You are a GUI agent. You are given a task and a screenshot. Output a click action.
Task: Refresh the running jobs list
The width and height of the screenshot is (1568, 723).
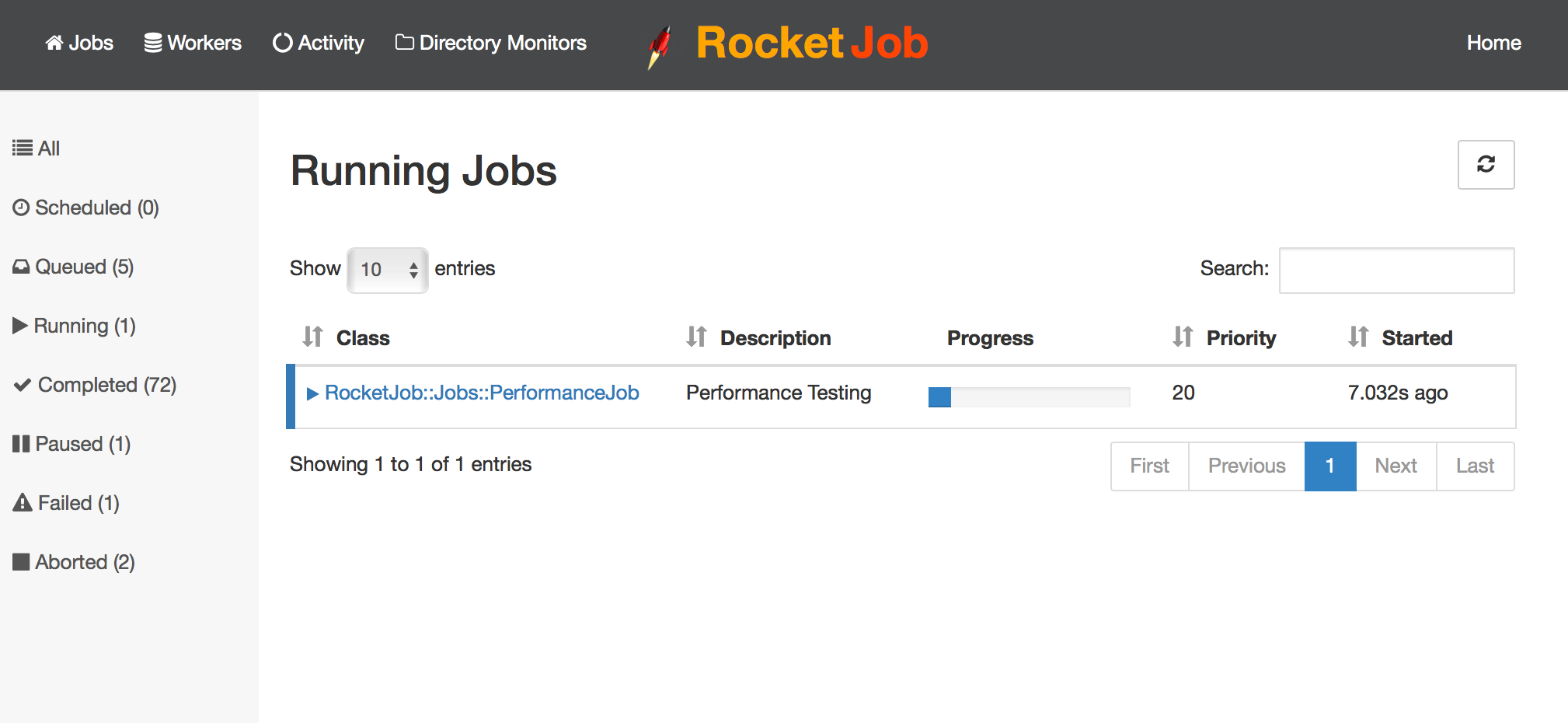(x=1486, y=164)
